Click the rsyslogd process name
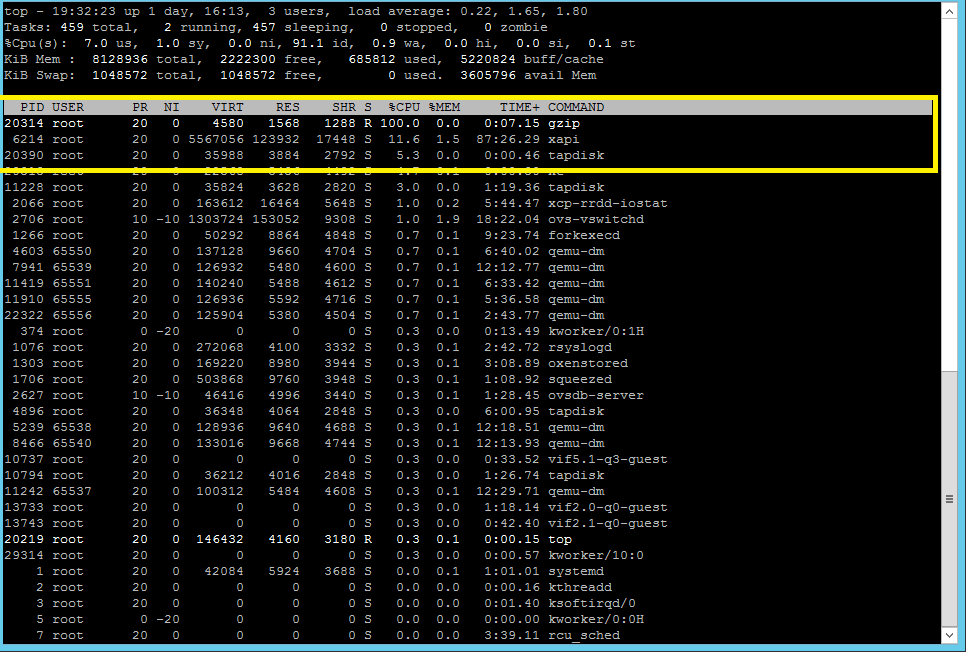 click(x=579, y=347)
